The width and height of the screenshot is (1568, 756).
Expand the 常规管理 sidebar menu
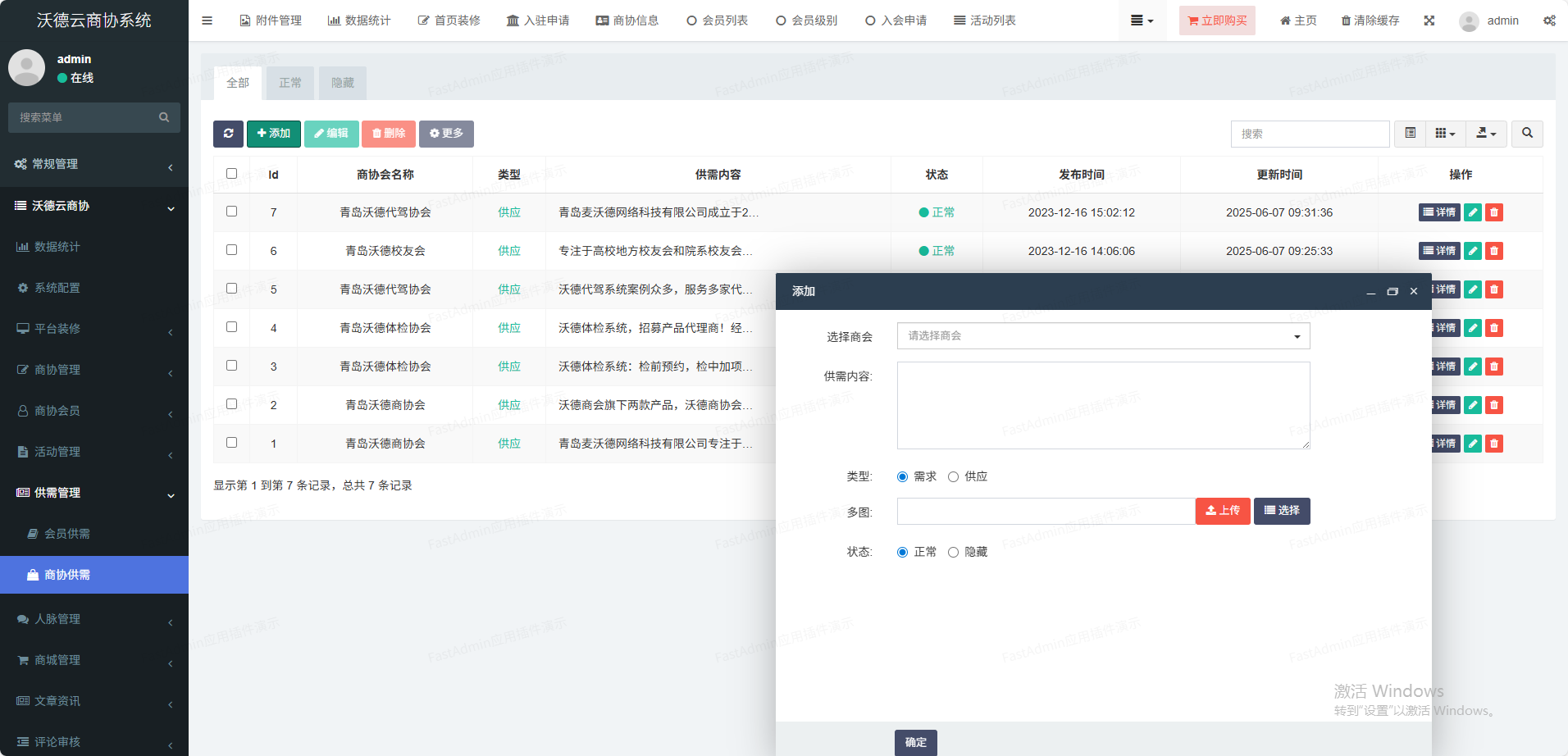coord(94,165)
